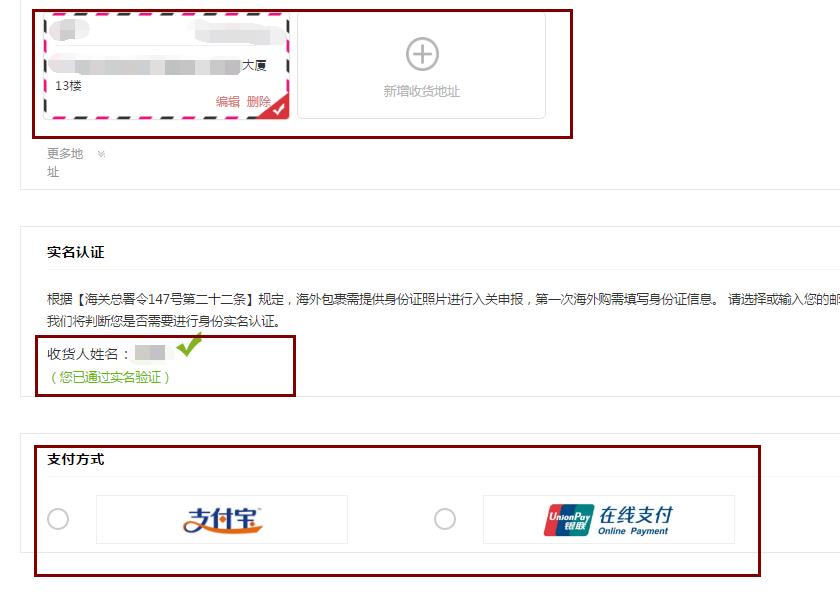
Task: Click the 编辑 edit link on address
Action: tap(228, 101)
